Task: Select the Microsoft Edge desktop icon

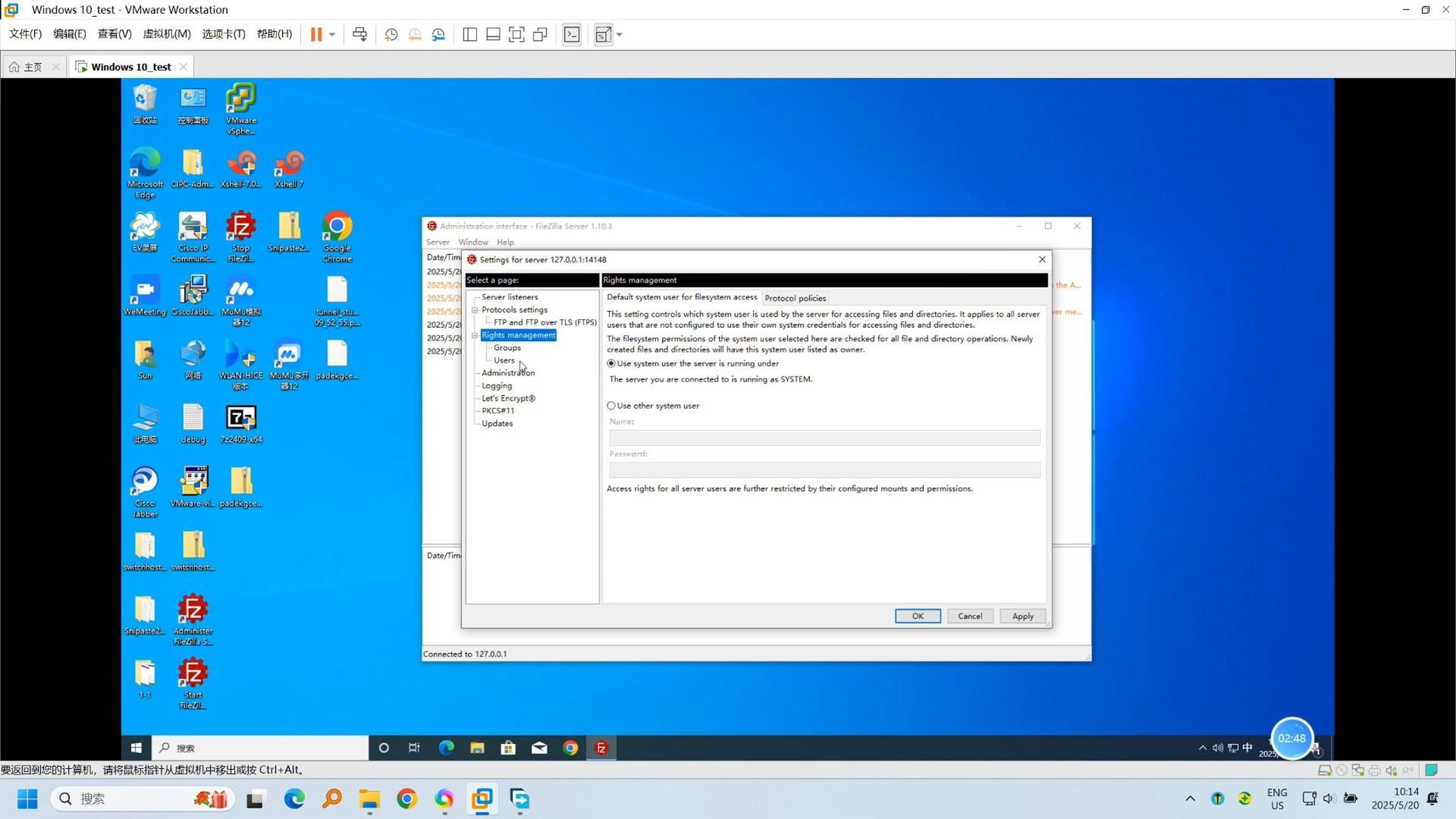Action: click(x=145, y=173)
